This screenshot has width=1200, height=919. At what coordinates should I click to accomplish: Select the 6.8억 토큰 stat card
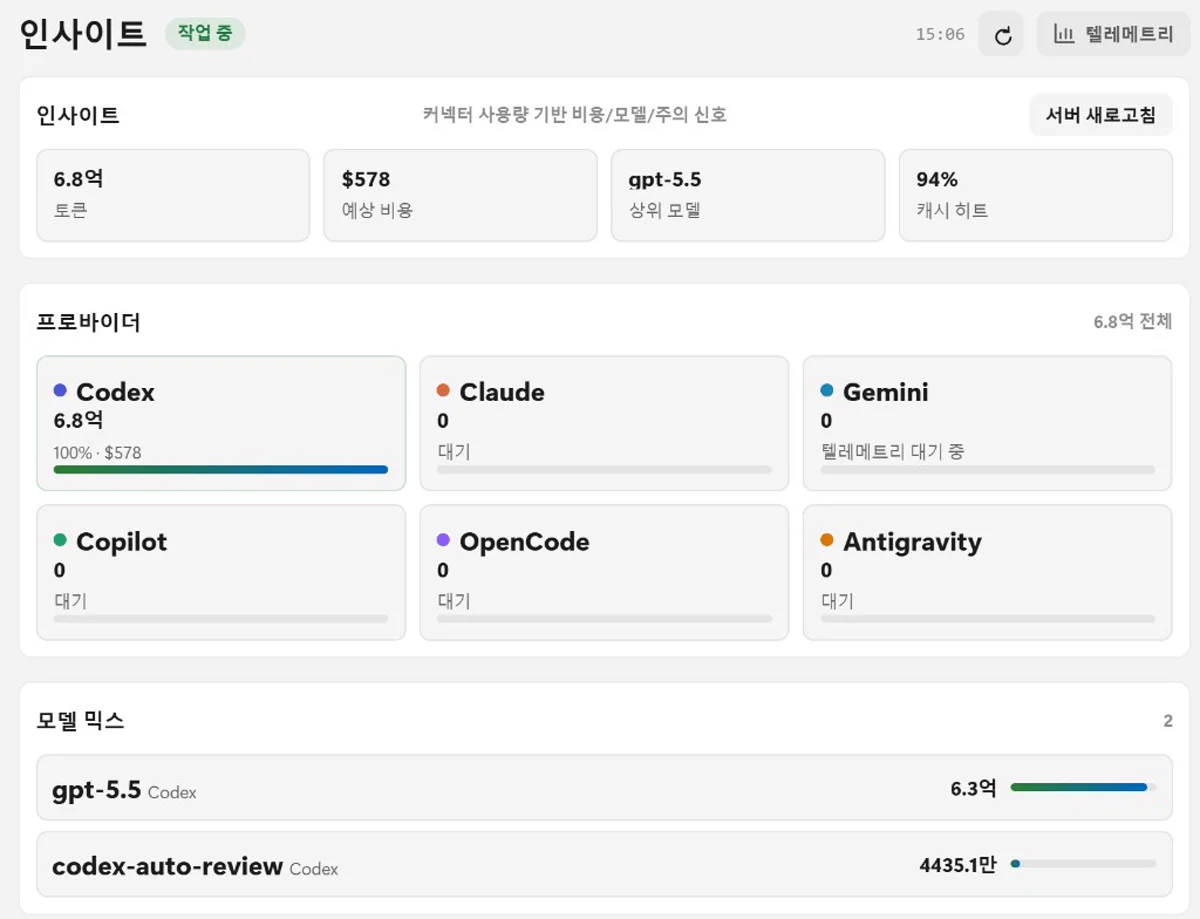pyautogui.click(x=173, y=196)
